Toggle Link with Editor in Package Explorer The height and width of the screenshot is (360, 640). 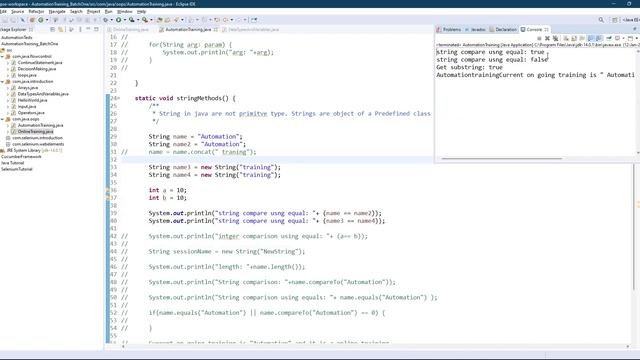pyautogui.click(x=60, y=29)
